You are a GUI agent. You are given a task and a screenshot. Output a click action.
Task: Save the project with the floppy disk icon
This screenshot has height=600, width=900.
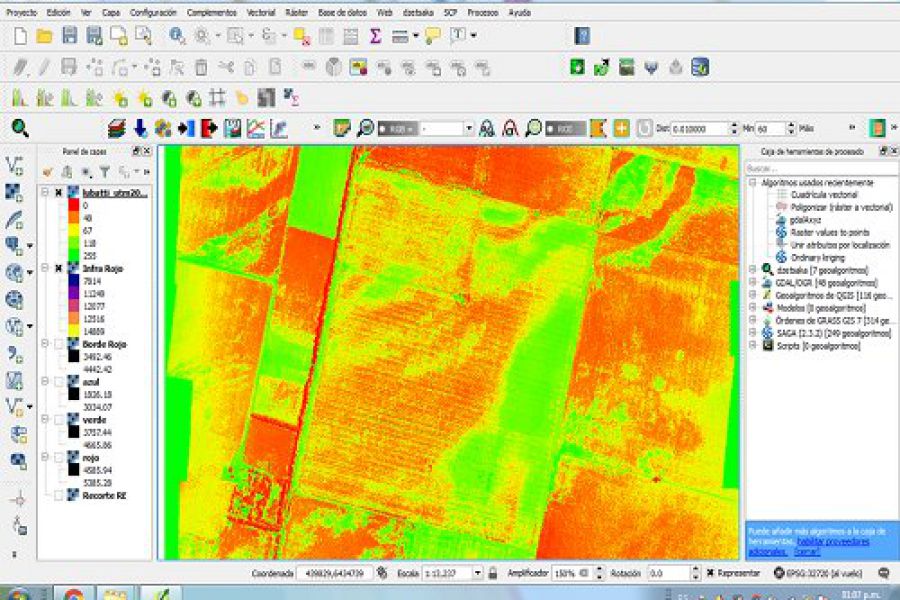[69, 36]
